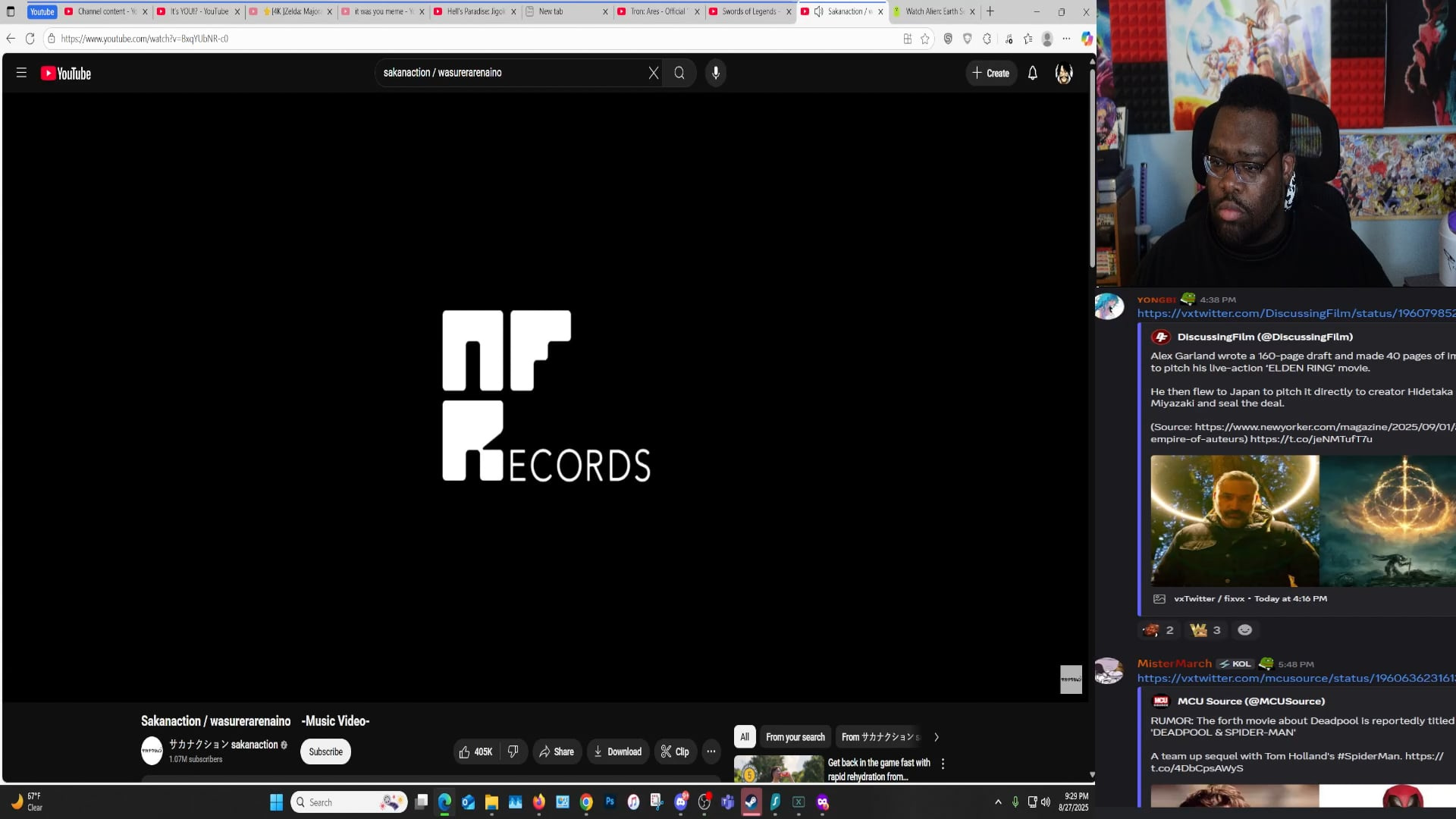Open File Explorer from the taskbar

coord(491,802)
